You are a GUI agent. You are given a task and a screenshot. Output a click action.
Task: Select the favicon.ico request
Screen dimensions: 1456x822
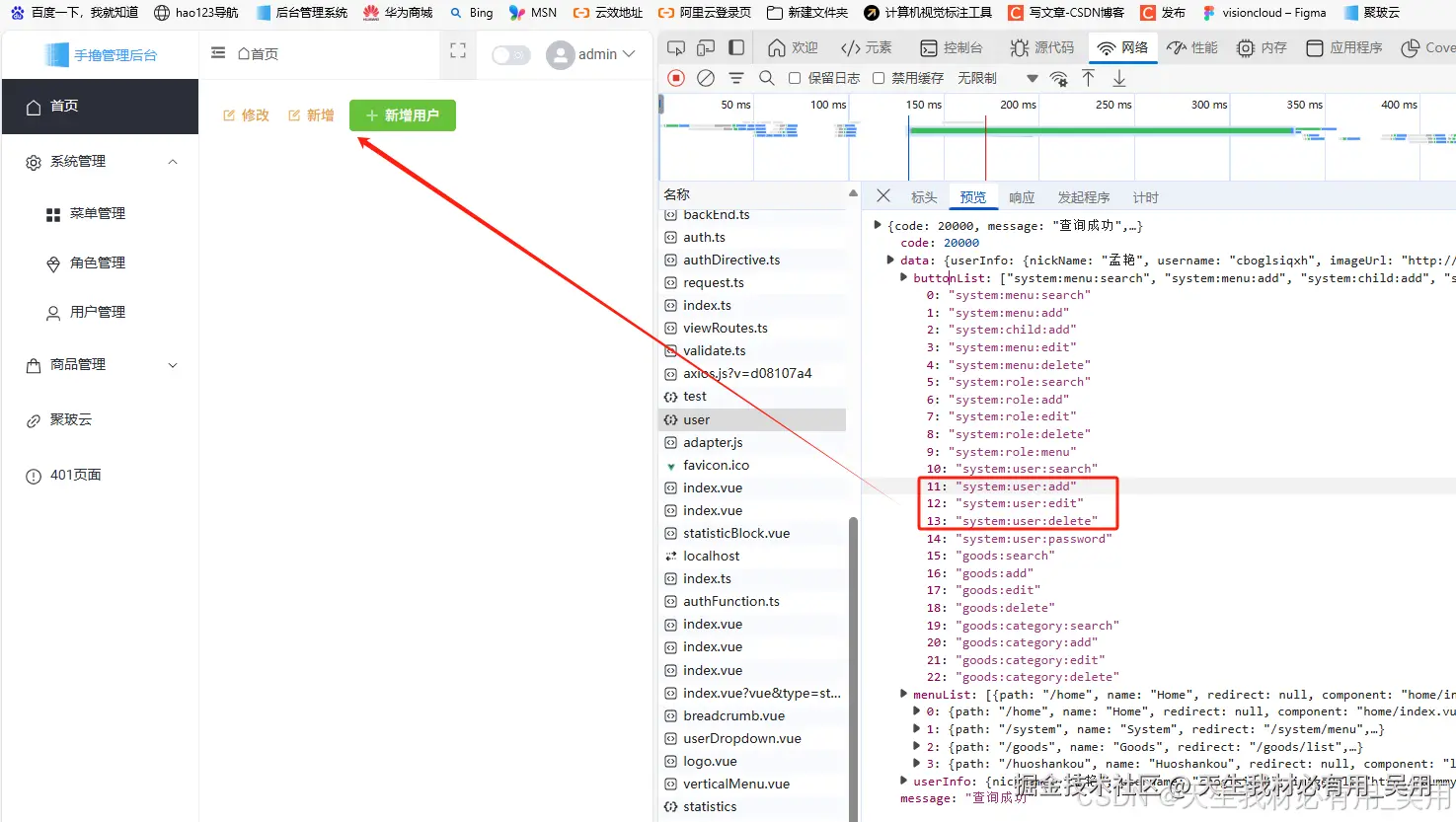752,465
